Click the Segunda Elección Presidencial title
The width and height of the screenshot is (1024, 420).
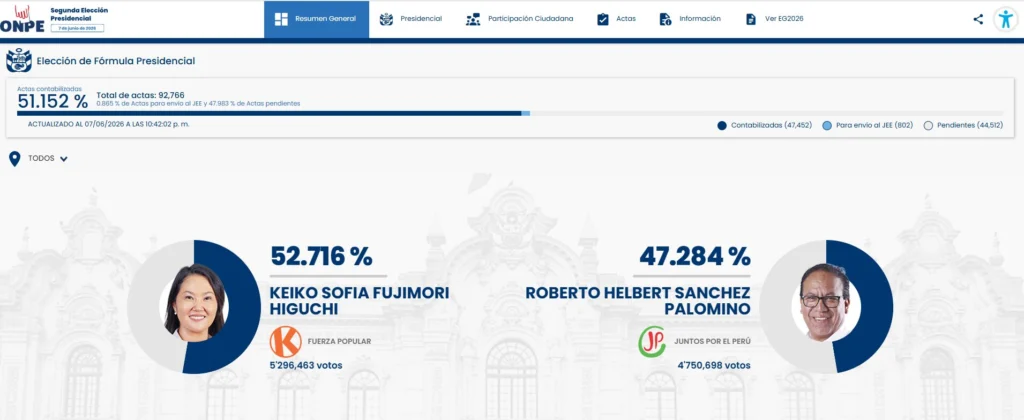click(x=79, y=14)
